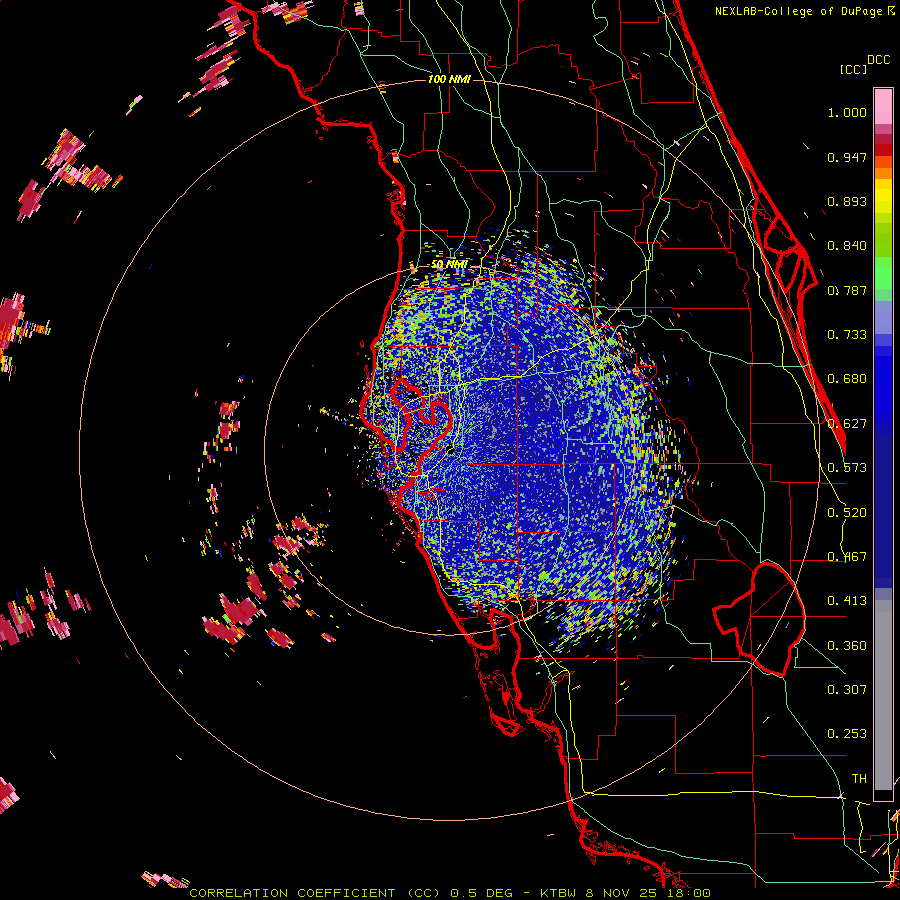
Task: Click the 0.893 color scale value
Action: pyautogui.click(x=847, y=201)
